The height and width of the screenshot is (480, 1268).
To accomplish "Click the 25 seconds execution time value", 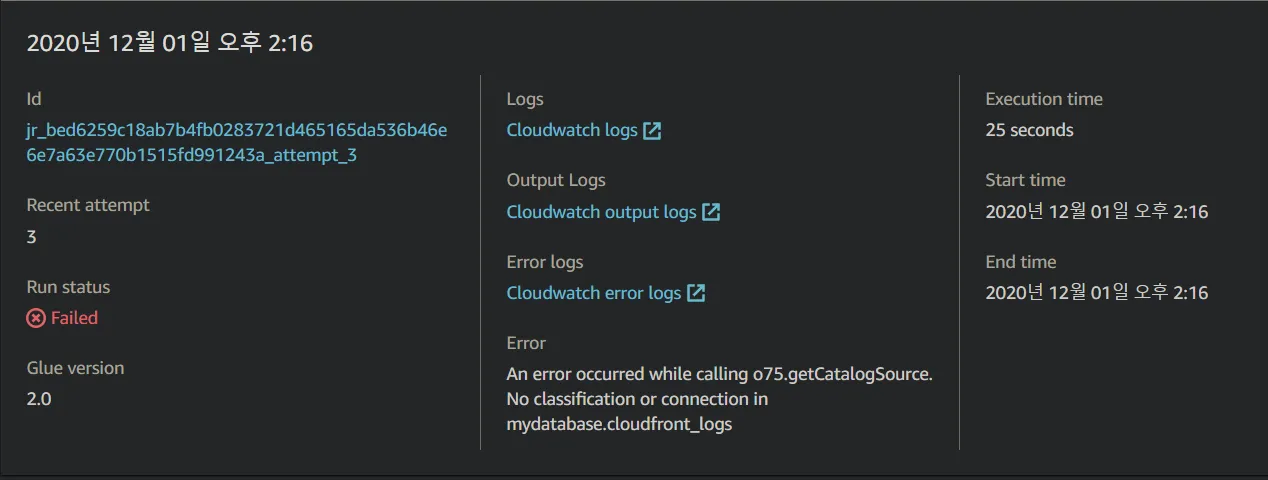I will click(1029, 130).
